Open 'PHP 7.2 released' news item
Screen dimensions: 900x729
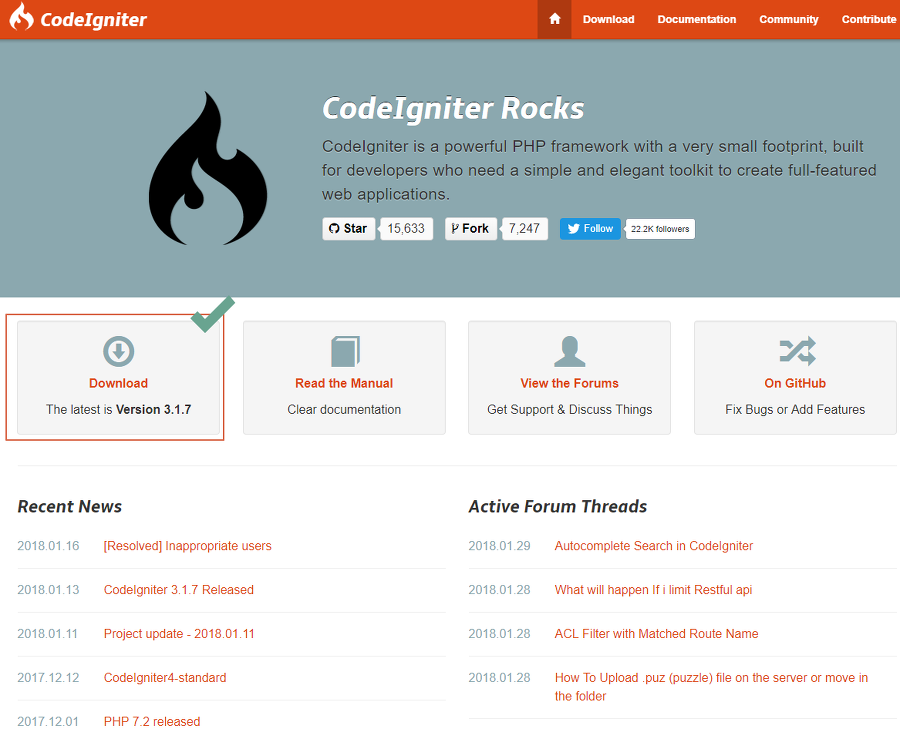point(152,722)
